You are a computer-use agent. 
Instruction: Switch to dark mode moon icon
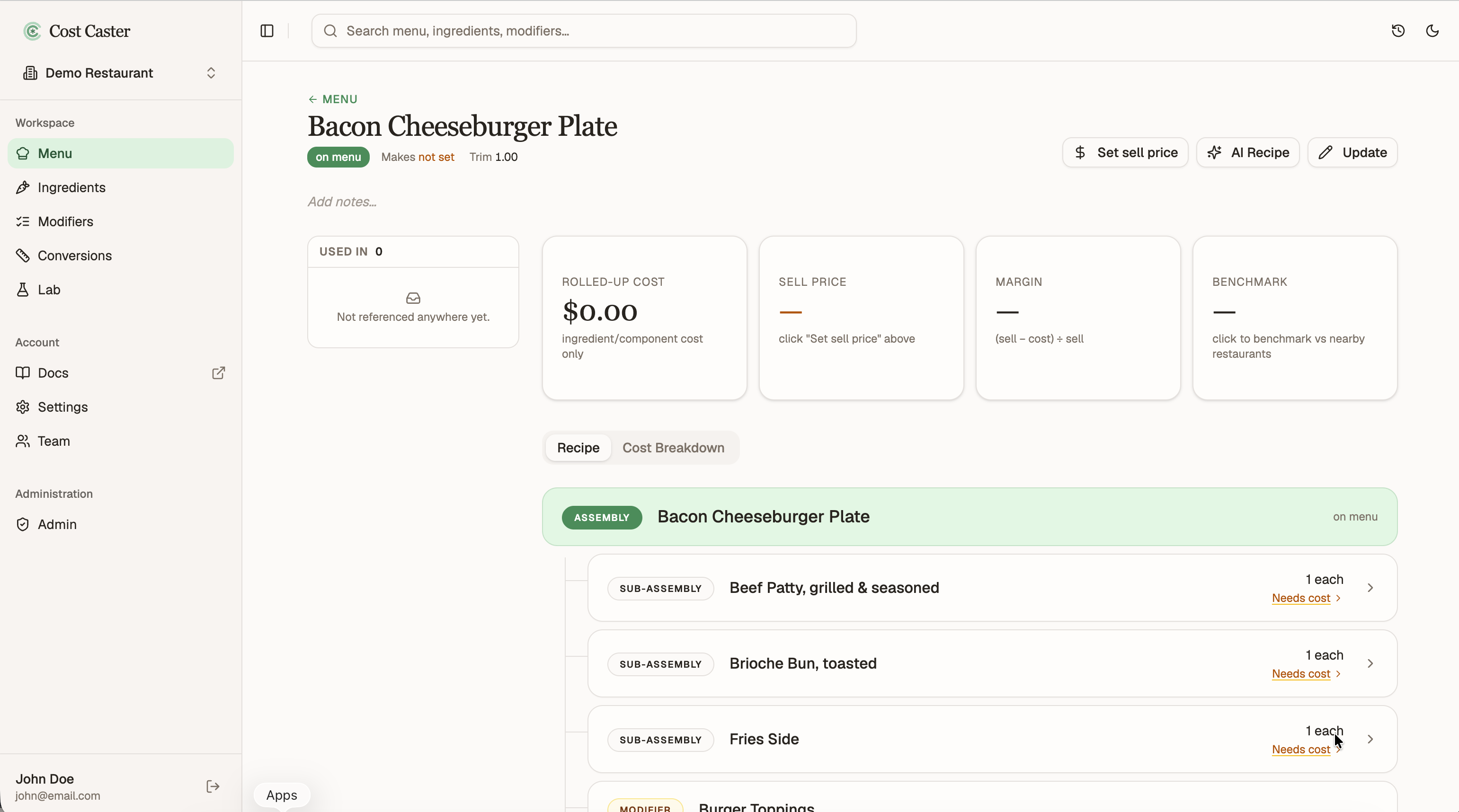[1432, 31]
